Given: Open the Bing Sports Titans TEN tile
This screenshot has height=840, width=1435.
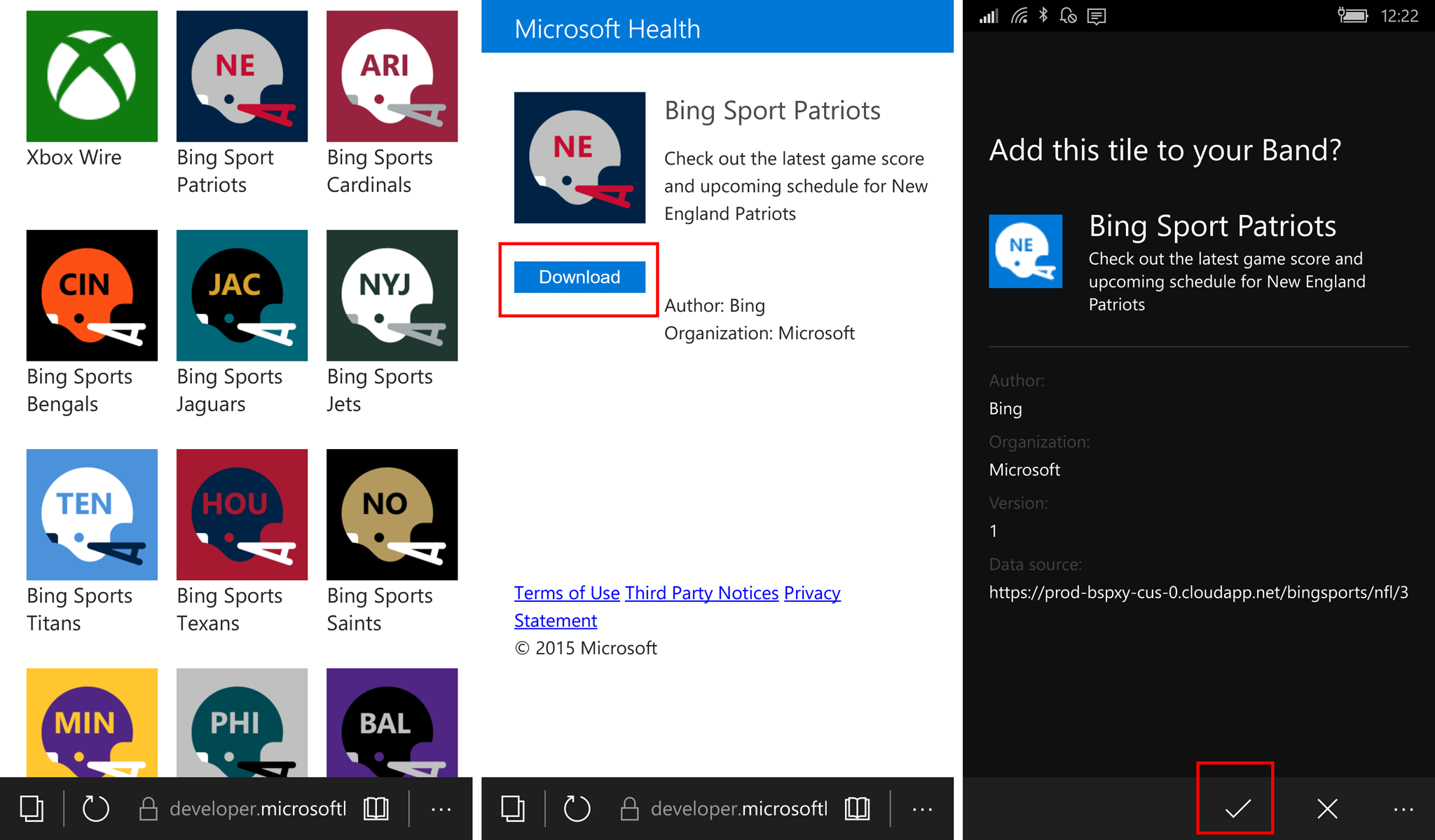Looking at the screenshot, I should click(92, 514).
